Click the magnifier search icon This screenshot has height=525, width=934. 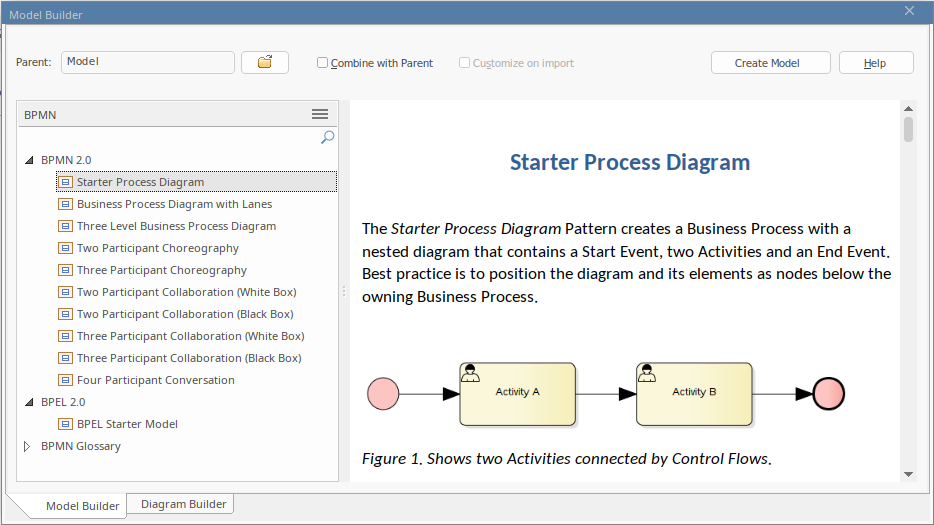pyautogui.click(x=327, y=138)
